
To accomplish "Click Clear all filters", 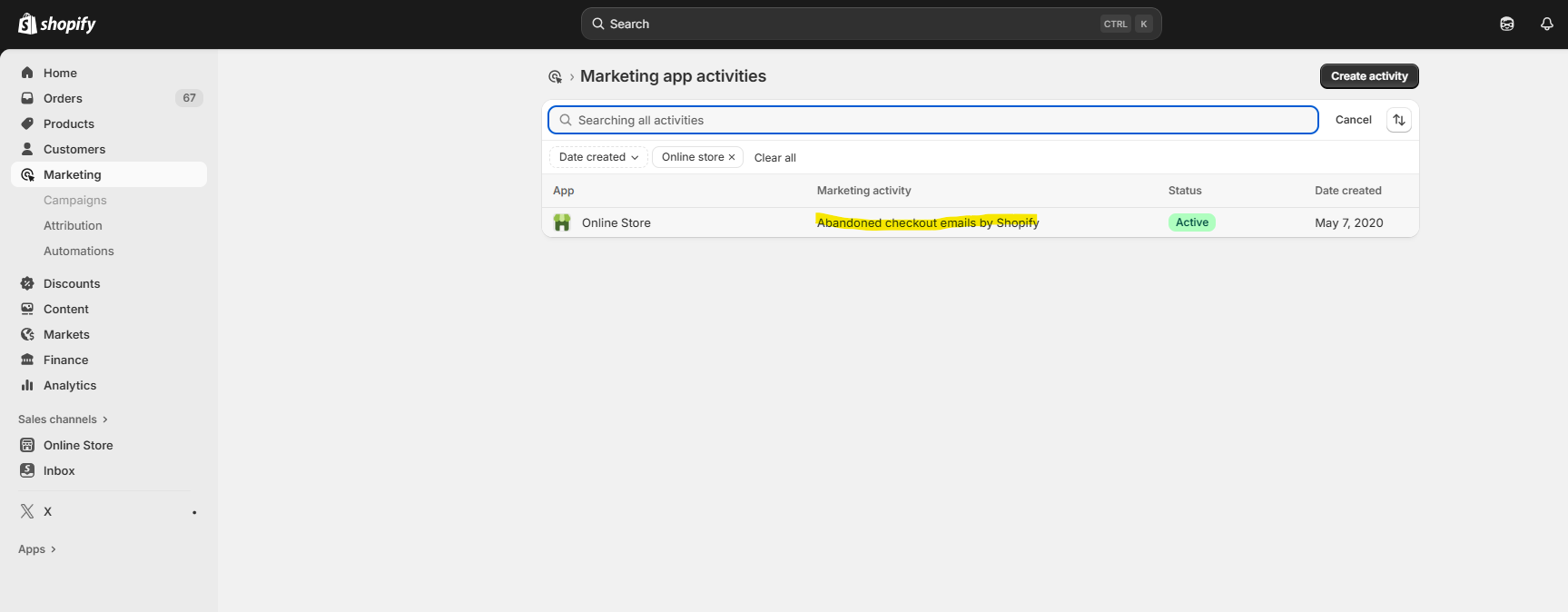I will coord(775,158).
